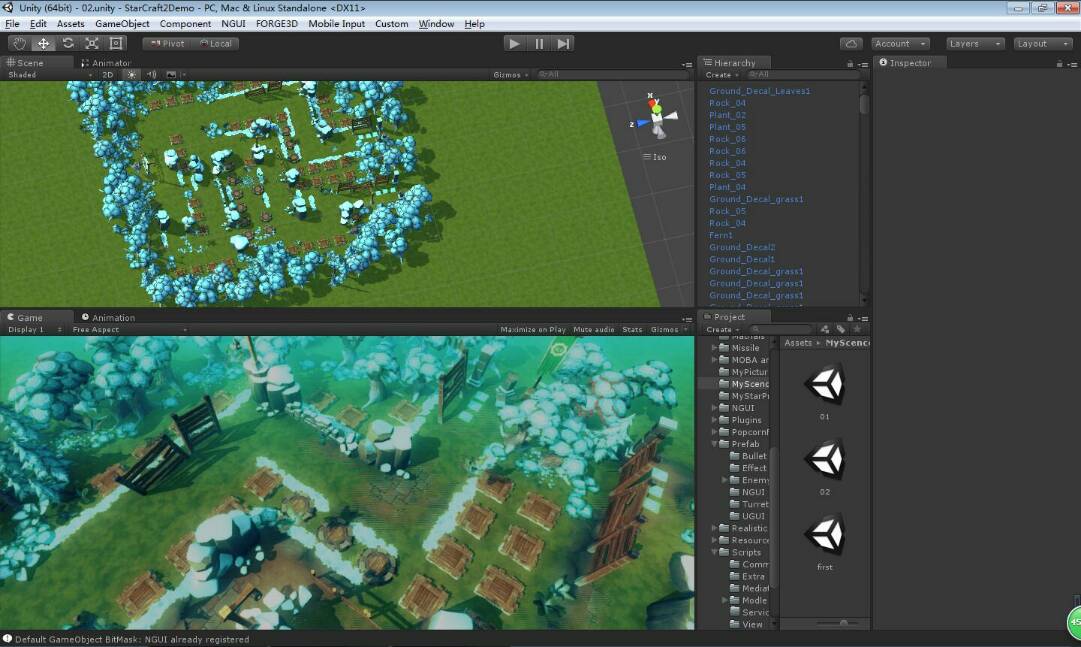Lock the Inspector panel

click(x=1059, y=63)
